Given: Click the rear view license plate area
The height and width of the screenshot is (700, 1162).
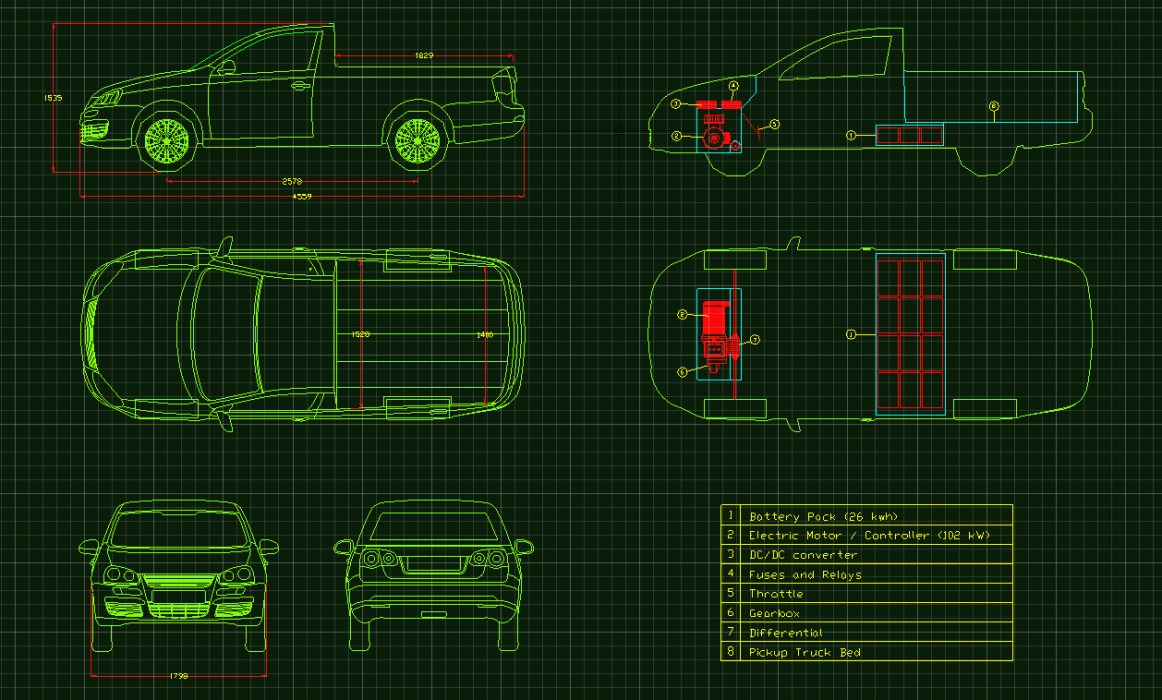Looking at the screenshot, I should [x=432, y=564].
